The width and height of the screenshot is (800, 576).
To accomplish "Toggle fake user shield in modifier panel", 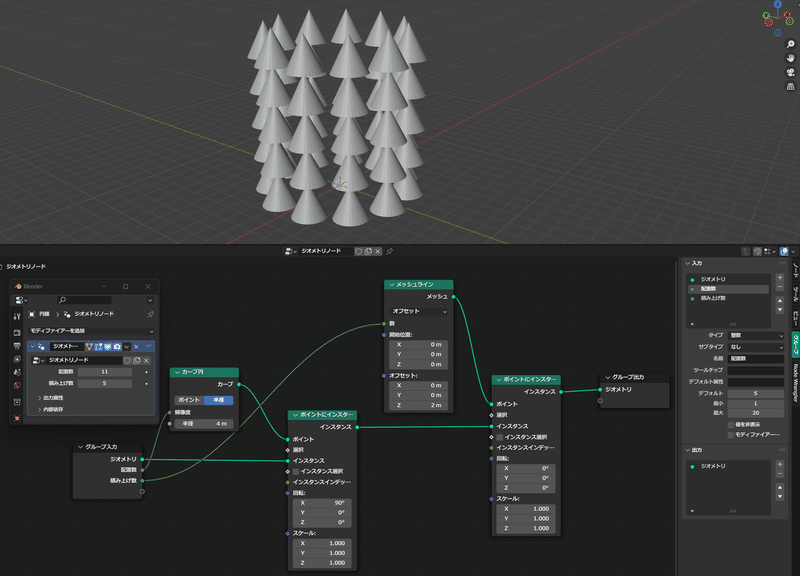I will (x=127, y=360).
